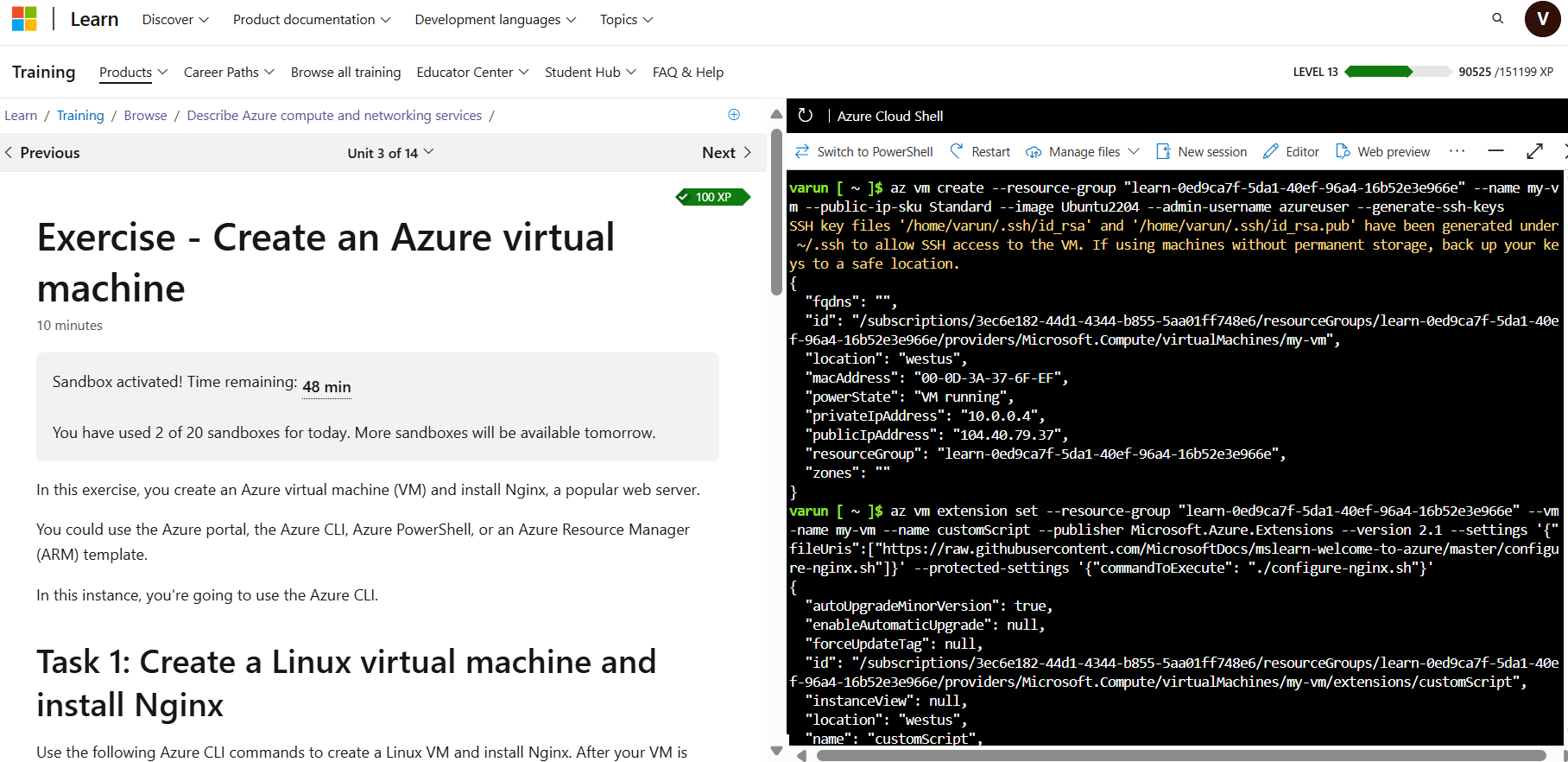
Task: Minimize the Cloud Shell panel
Action: pyautogui.click(x=1496, y=151)
